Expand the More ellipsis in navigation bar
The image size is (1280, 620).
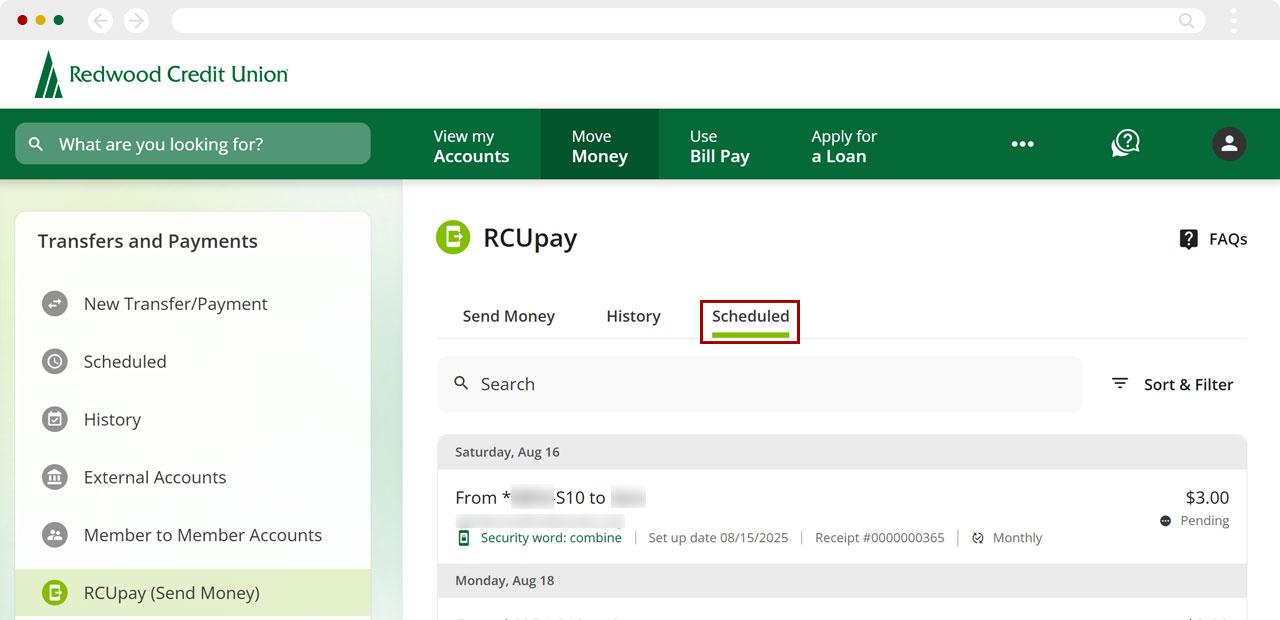1022,144
